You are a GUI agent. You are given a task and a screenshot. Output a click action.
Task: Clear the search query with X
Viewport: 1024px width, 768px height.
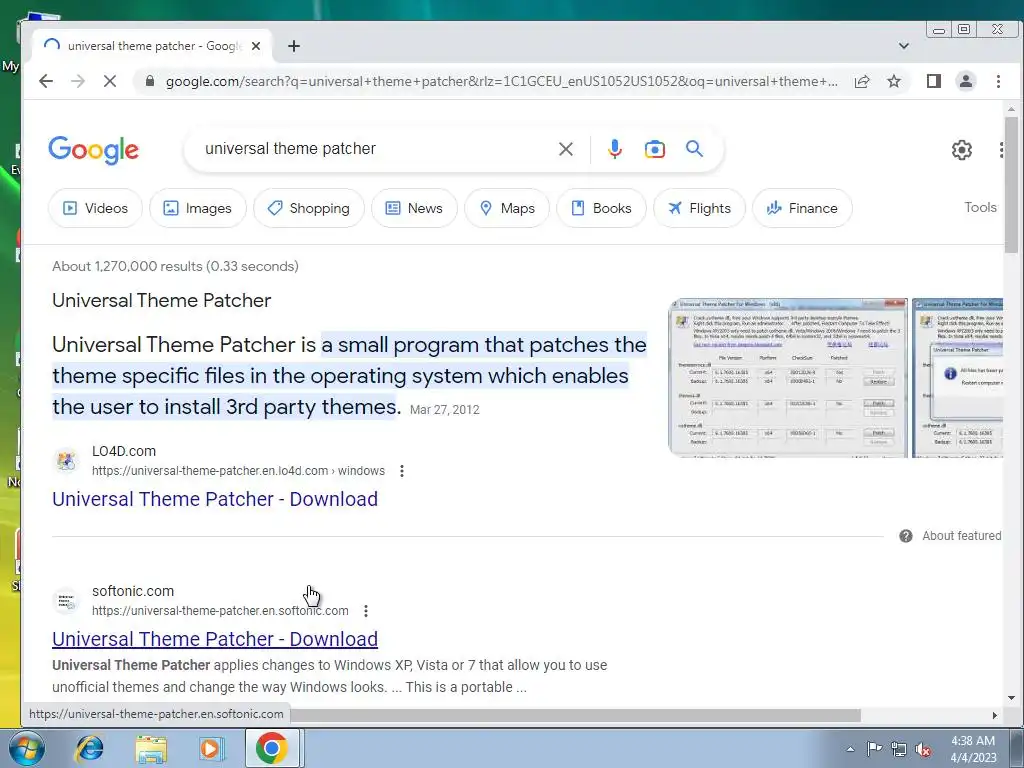pos(566,149)
